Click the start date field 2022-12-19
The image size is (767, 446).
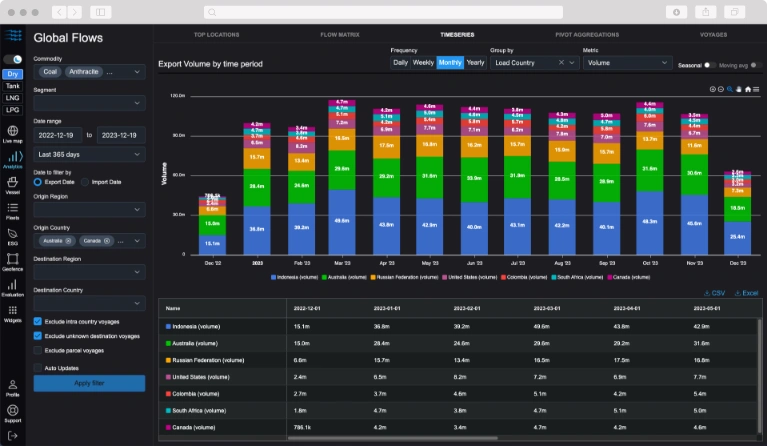58,135
